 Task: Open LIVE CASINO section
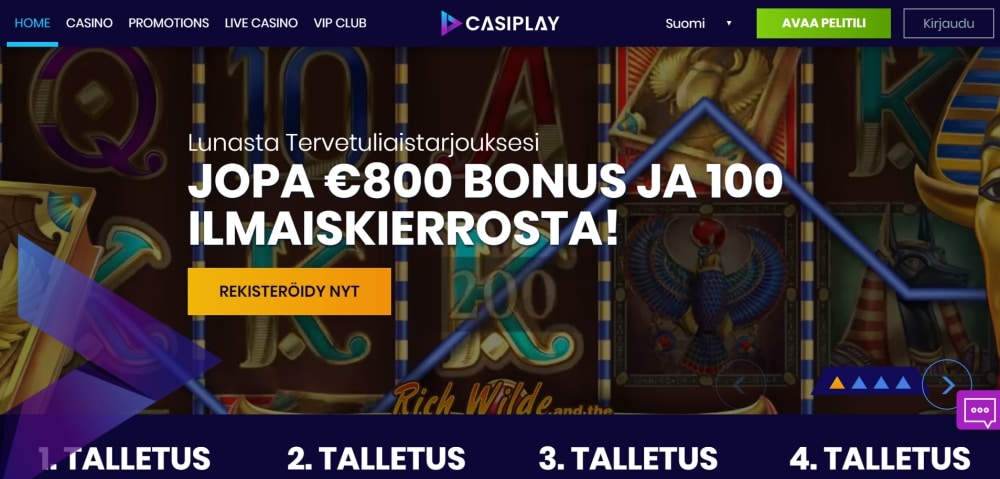pyautogui.click(x=261, y=23)
